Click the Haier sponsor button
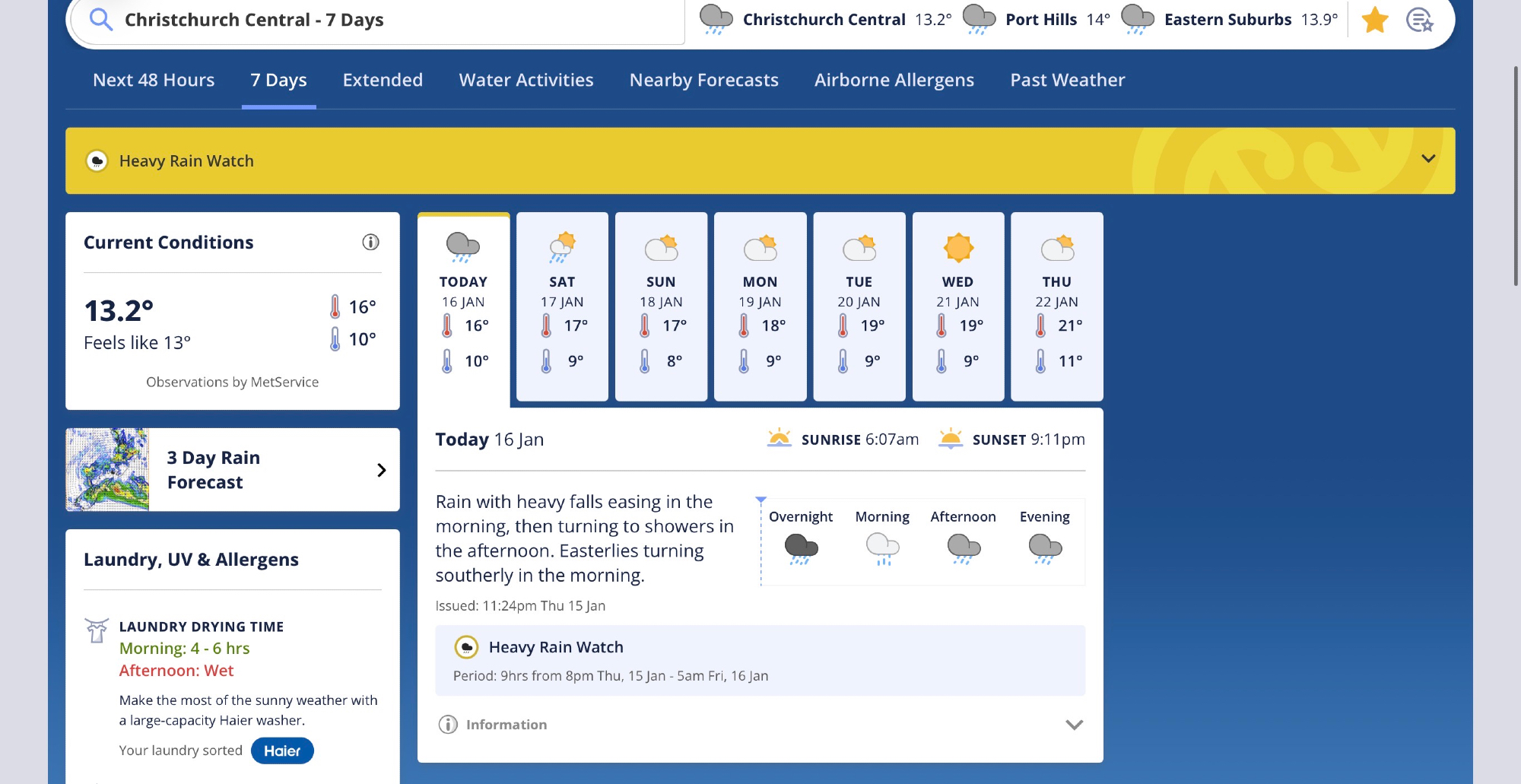Screen dimensions: 1521x784 click(x=282, y=751)
